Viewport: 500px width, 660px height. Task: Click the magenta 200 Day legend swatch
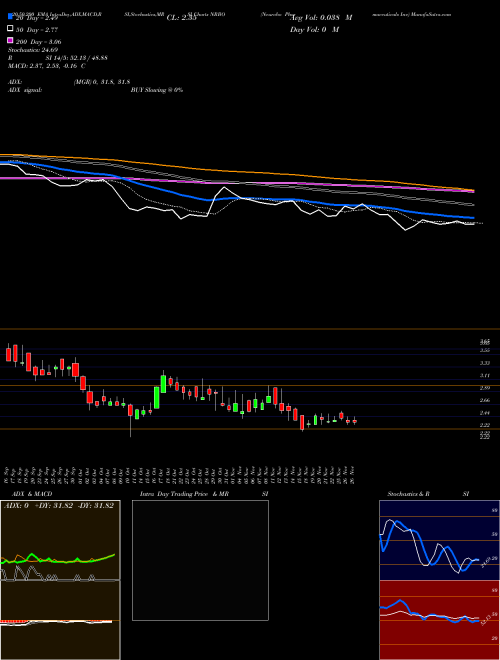[10, 40]
